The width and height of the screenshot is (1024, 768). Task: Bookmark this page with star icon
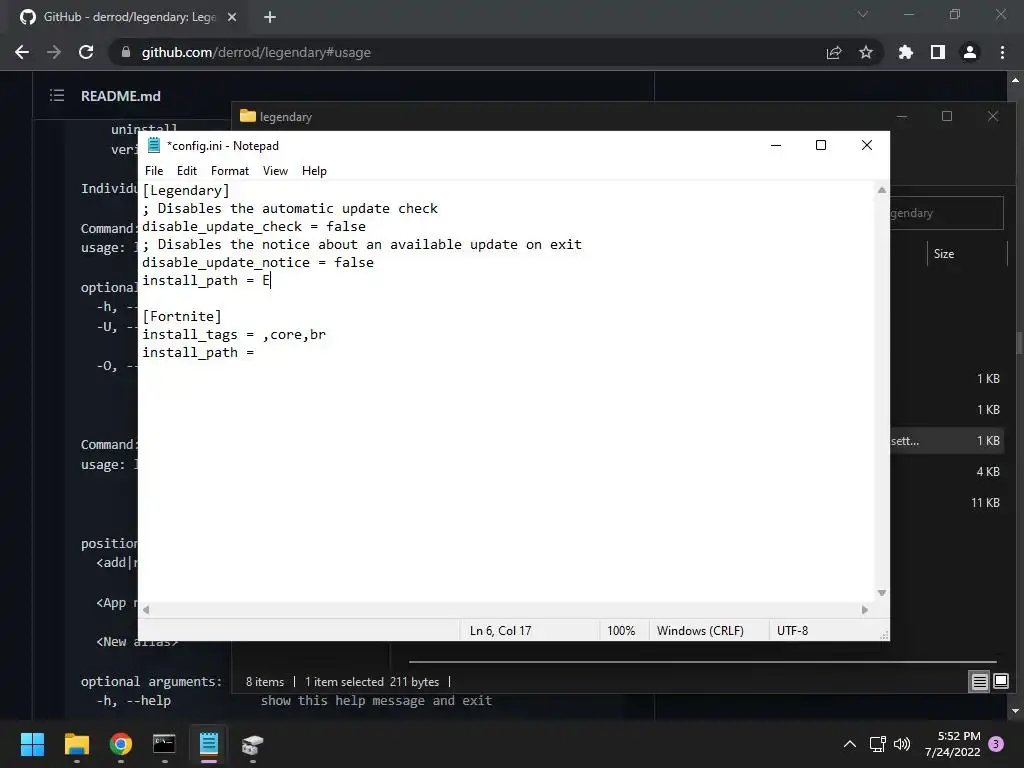(x=866, y=52)
